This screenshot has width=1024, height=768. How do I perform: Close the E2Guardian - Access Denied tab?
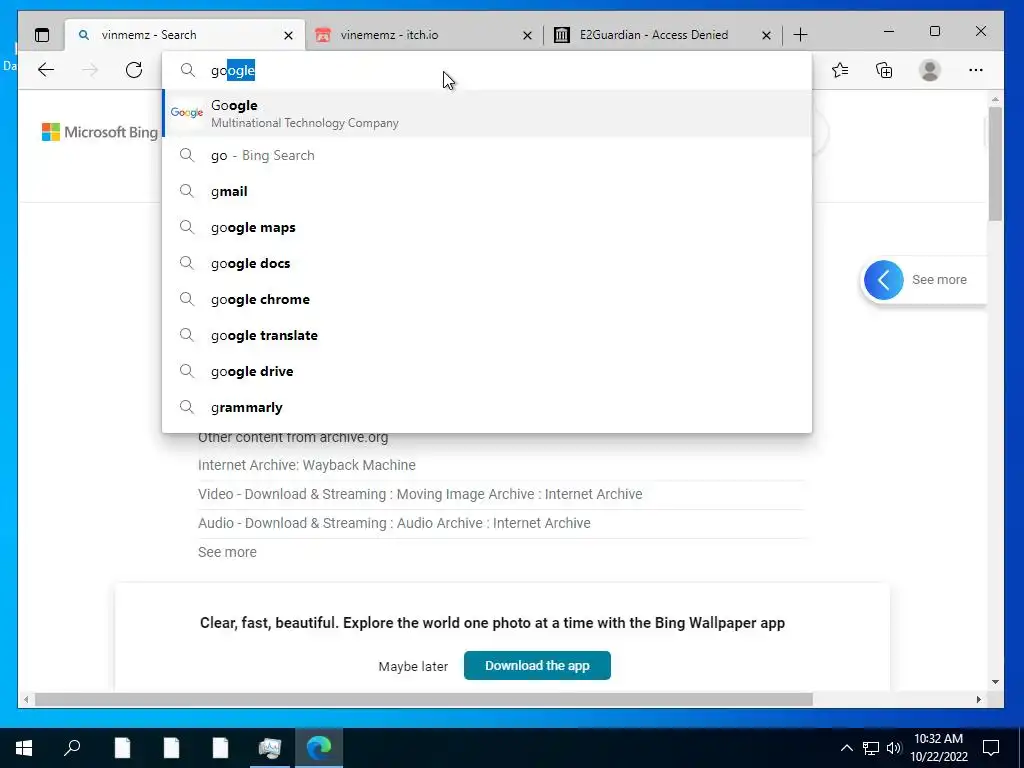(x=767, y=35)
